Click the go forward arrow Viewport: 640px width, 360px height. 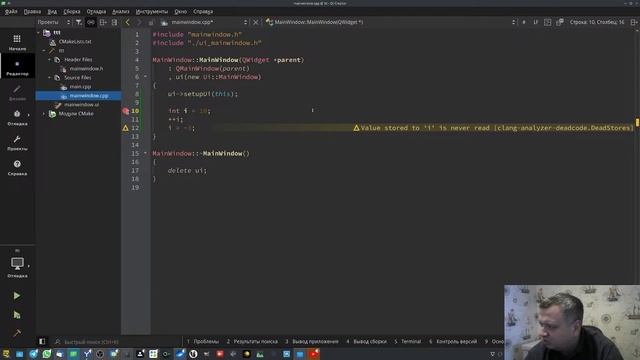[x=139, y=22]
